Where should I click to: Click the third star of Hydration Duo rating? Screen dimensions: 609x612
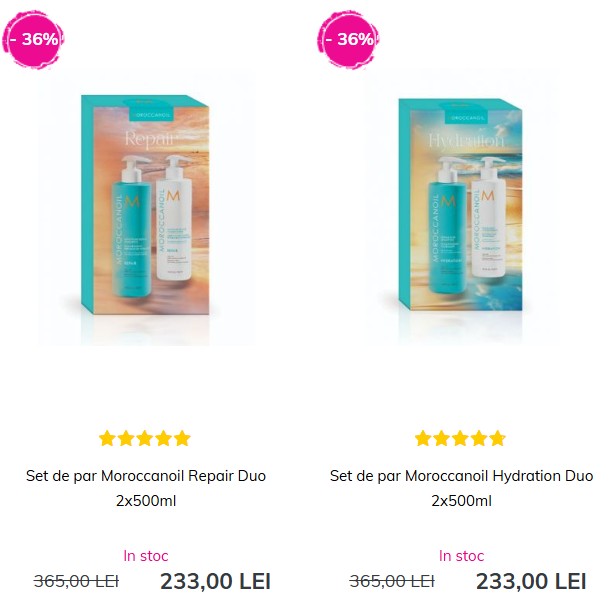[460, 439]
